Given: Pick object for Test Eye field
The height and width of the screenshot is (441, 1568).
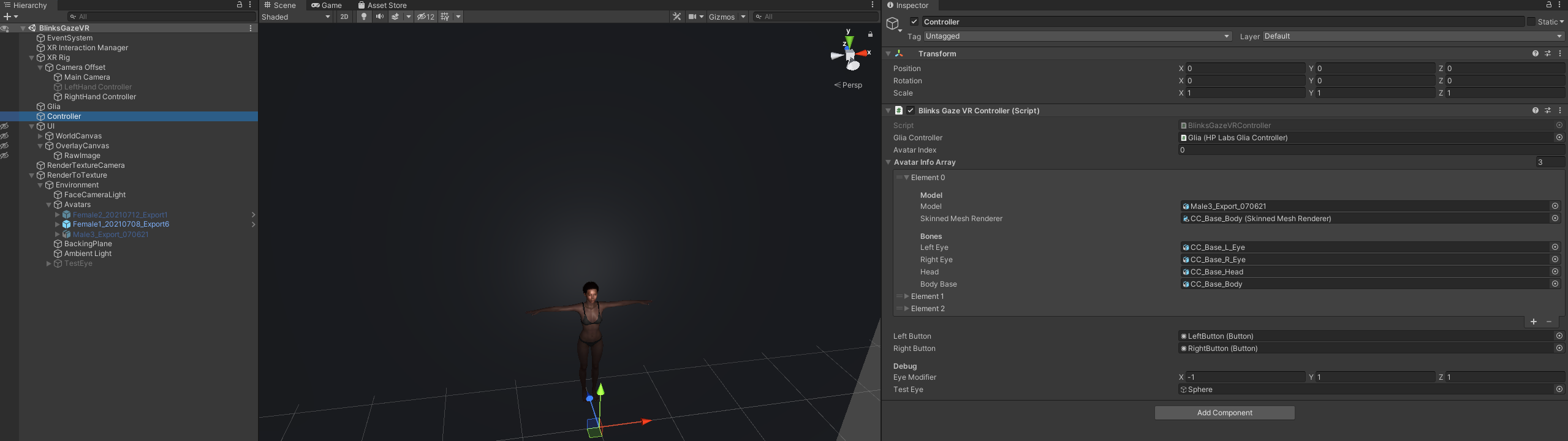Looking at the screenshot, I should click(1559, 390).
